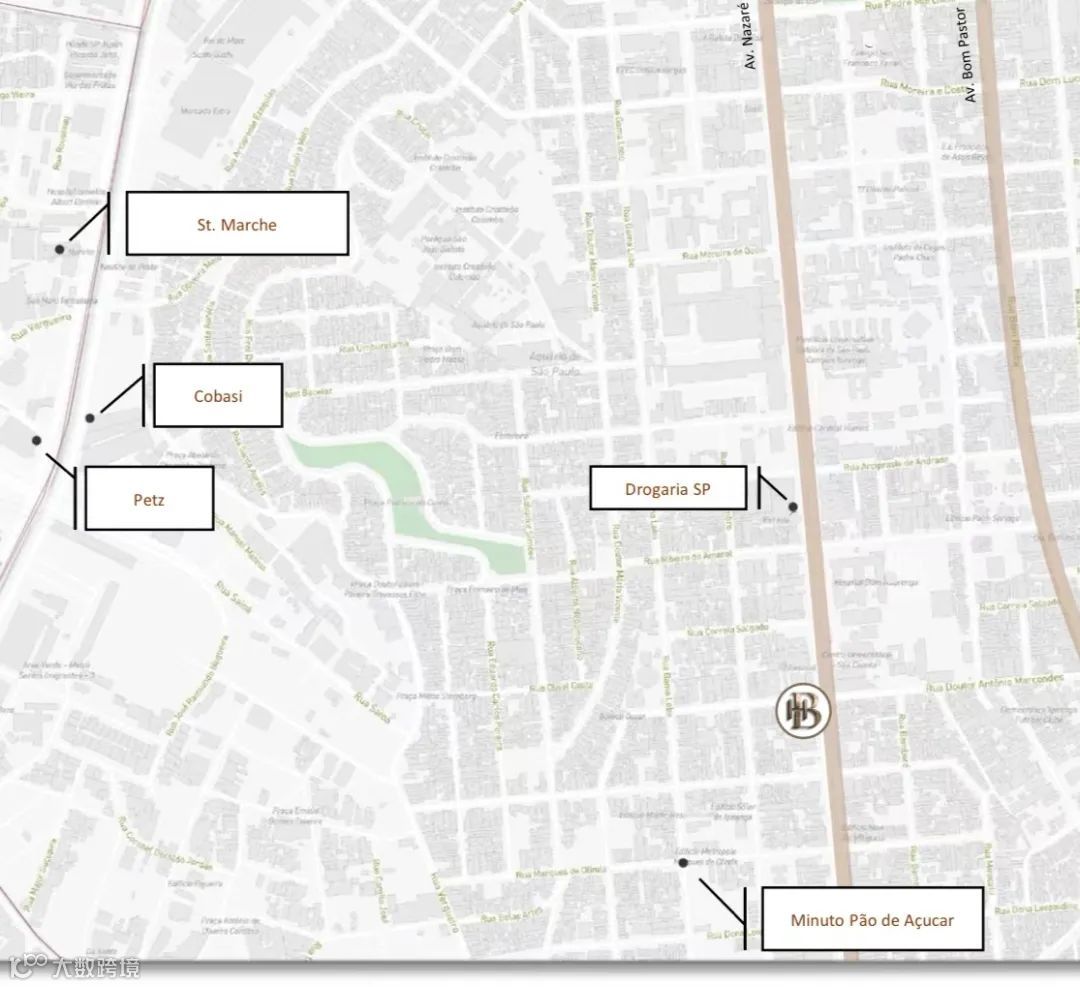Select the Drogaria SP location dot
The width and height of the screenshot is (1080, 987).
793,507
